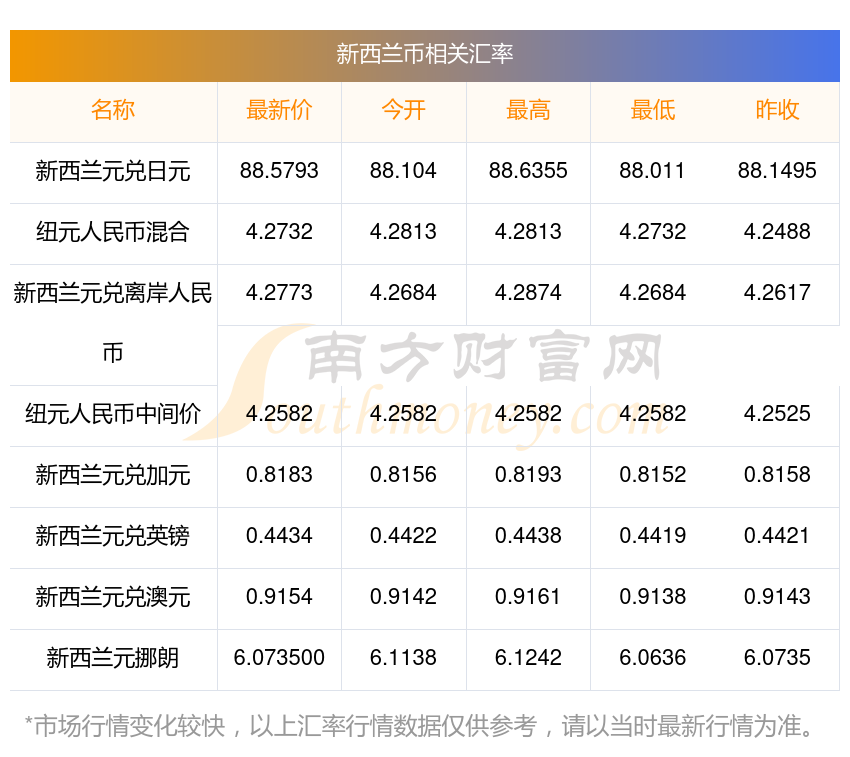The width and height of the screenshot is (850, 757).
Task: Select the 88.1495 previous close value
Action: pyautogui.click(x=777, y=171)
